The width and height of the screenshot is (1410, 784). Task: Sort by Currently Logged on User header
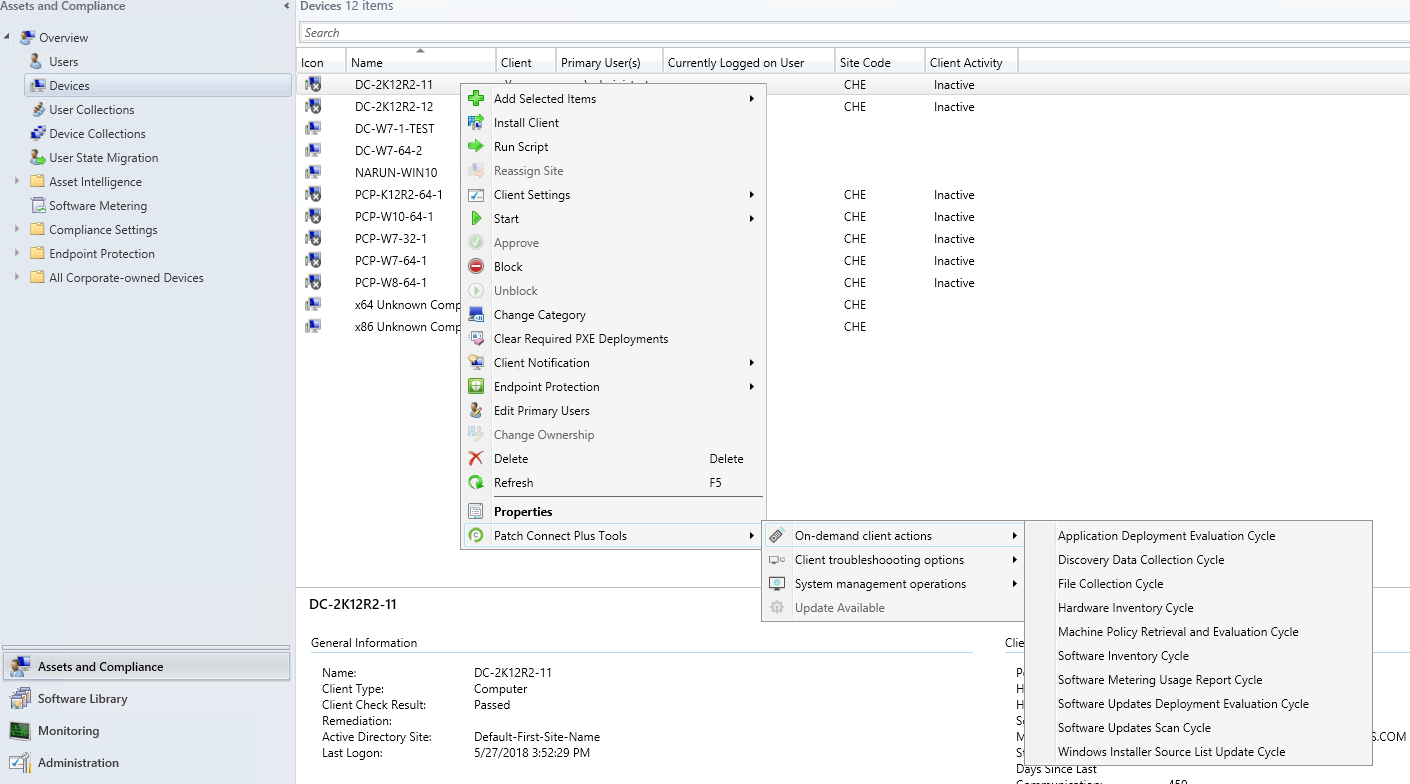(x=748, y=62)
